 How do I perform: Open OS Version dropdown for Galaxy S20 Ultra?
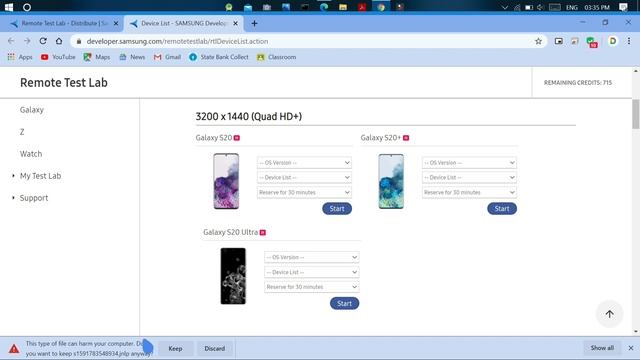[312, 257]
